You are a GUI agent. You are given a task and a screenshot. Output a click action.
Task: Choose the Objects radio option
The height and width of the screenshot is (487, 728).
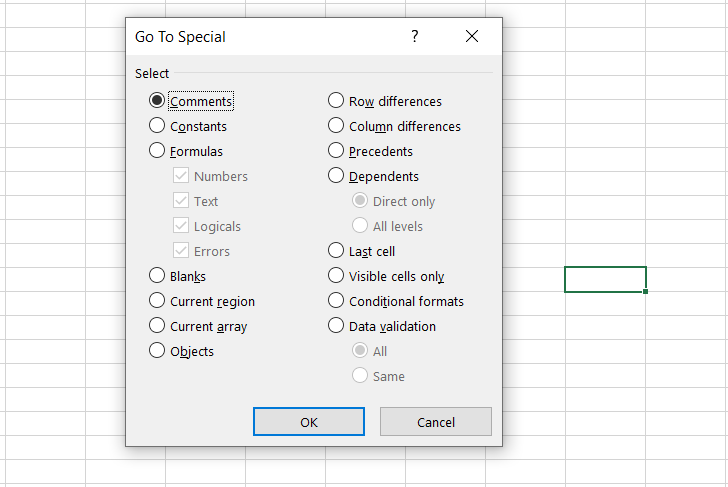point(157,351)
